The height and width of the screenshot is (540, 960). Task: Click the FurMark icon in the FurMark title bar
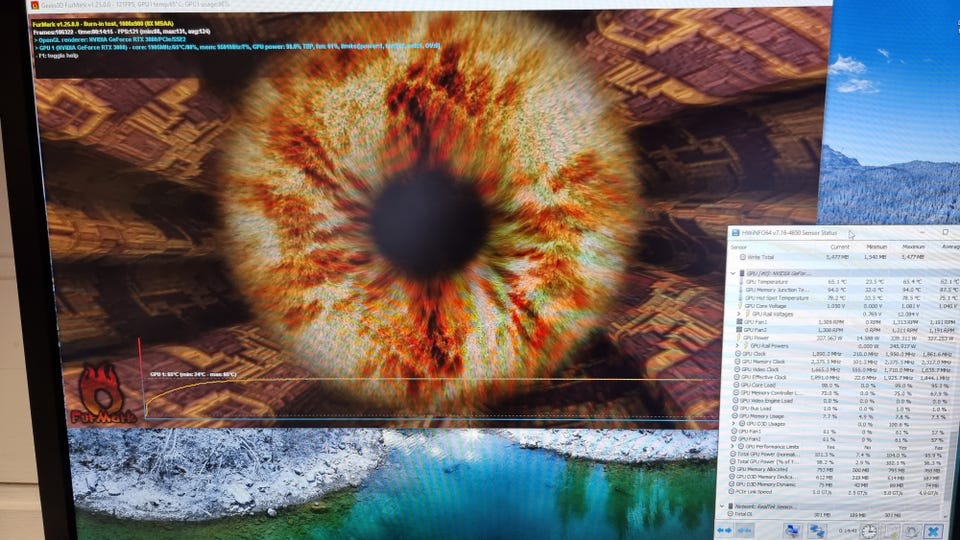pyautogui.click(x=35, y=5)
